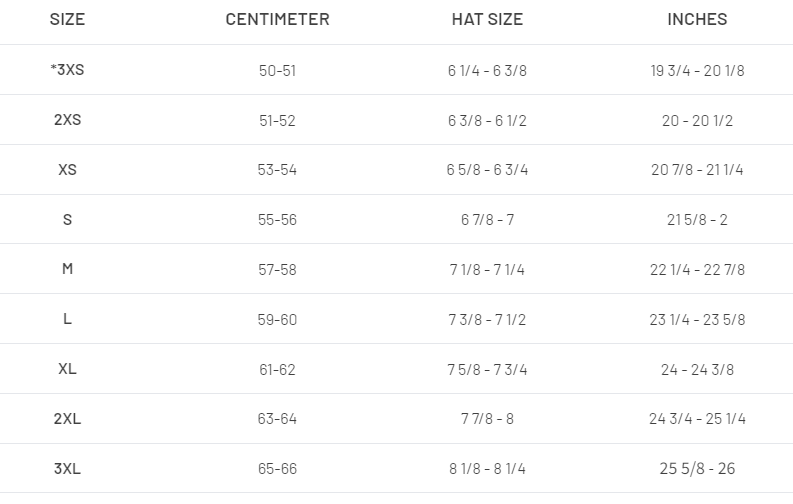
Task: Click the INCHES column header
Action: (x=697, y=19)
